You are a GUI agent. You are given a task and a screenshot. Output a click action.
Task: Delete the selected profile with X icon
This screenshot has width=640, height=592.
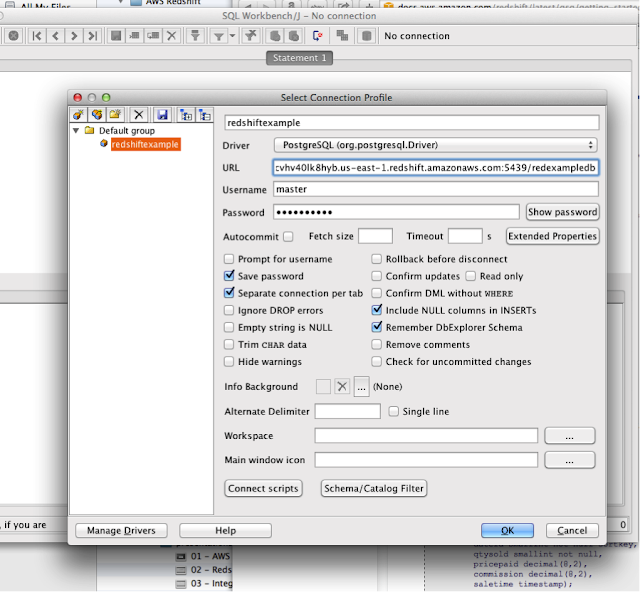click(x=139, y=115)
